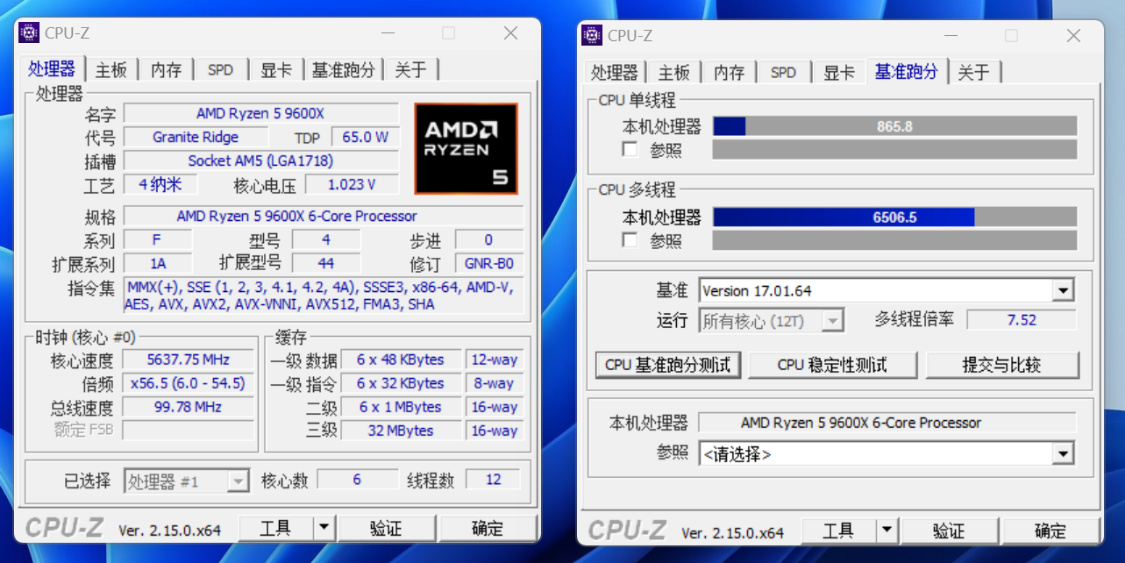The image size is (1125, 563).
Task: Click the AMD Ryzen 5 logo image
Action: click(466, 148)
